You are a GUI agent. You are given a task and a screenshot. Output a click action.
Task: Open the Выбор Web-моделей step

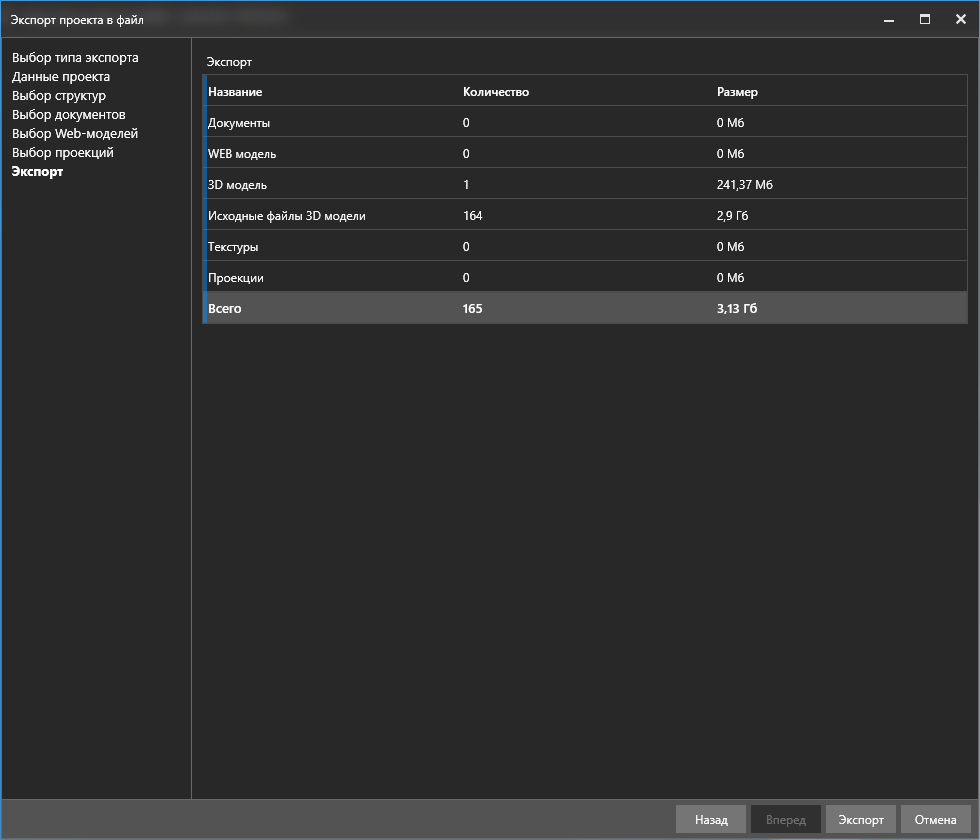coord(75,134)
